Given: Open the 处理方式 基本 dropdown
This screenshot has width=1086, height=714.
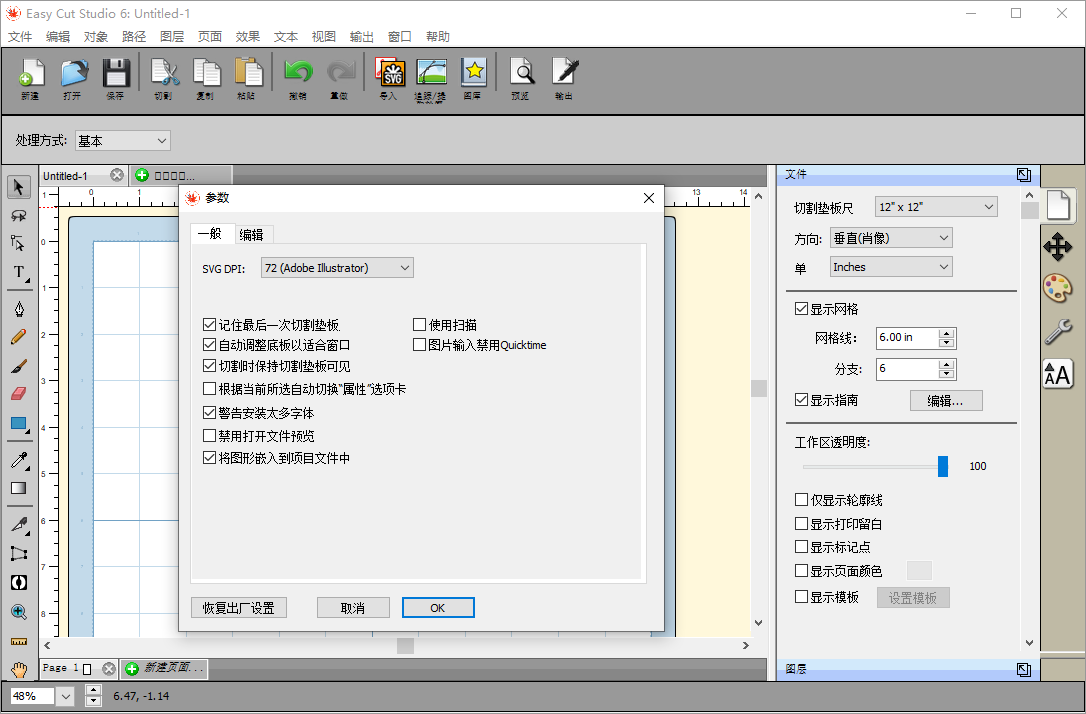Looking at the screenshot, I should [x=122, y=141].
